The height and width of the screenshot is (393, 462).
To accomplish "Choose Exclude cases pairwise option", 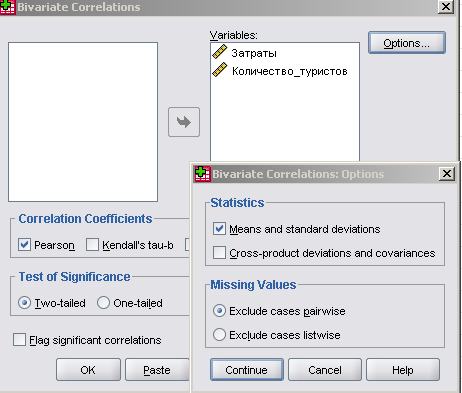I will (219, 311).
